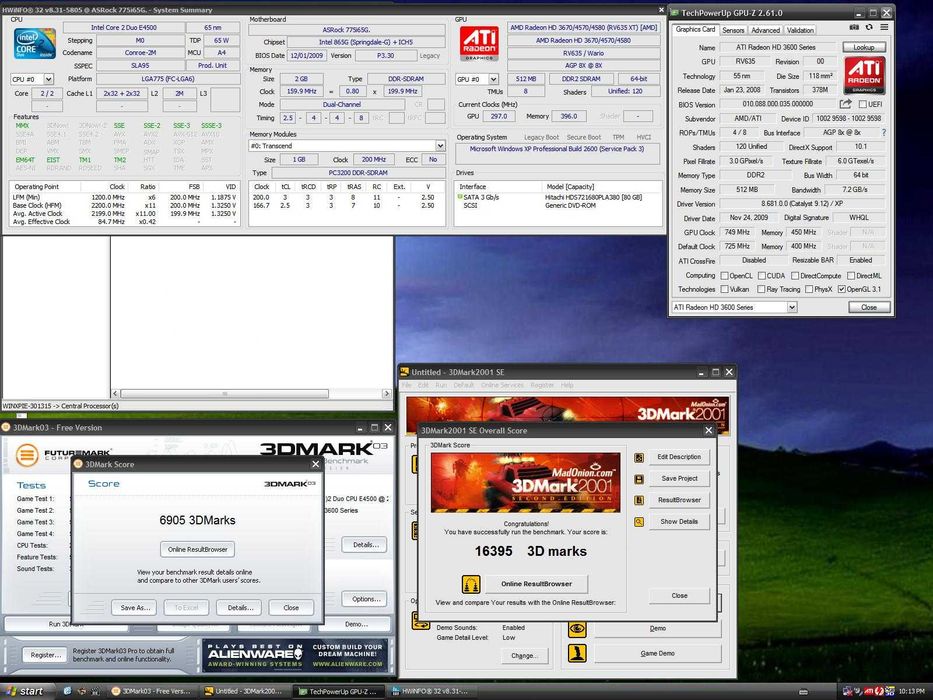The width and height of the screenshot is (933, 700).
Task: Switch to Validation tab in GPU-Z
Action: 800,30
